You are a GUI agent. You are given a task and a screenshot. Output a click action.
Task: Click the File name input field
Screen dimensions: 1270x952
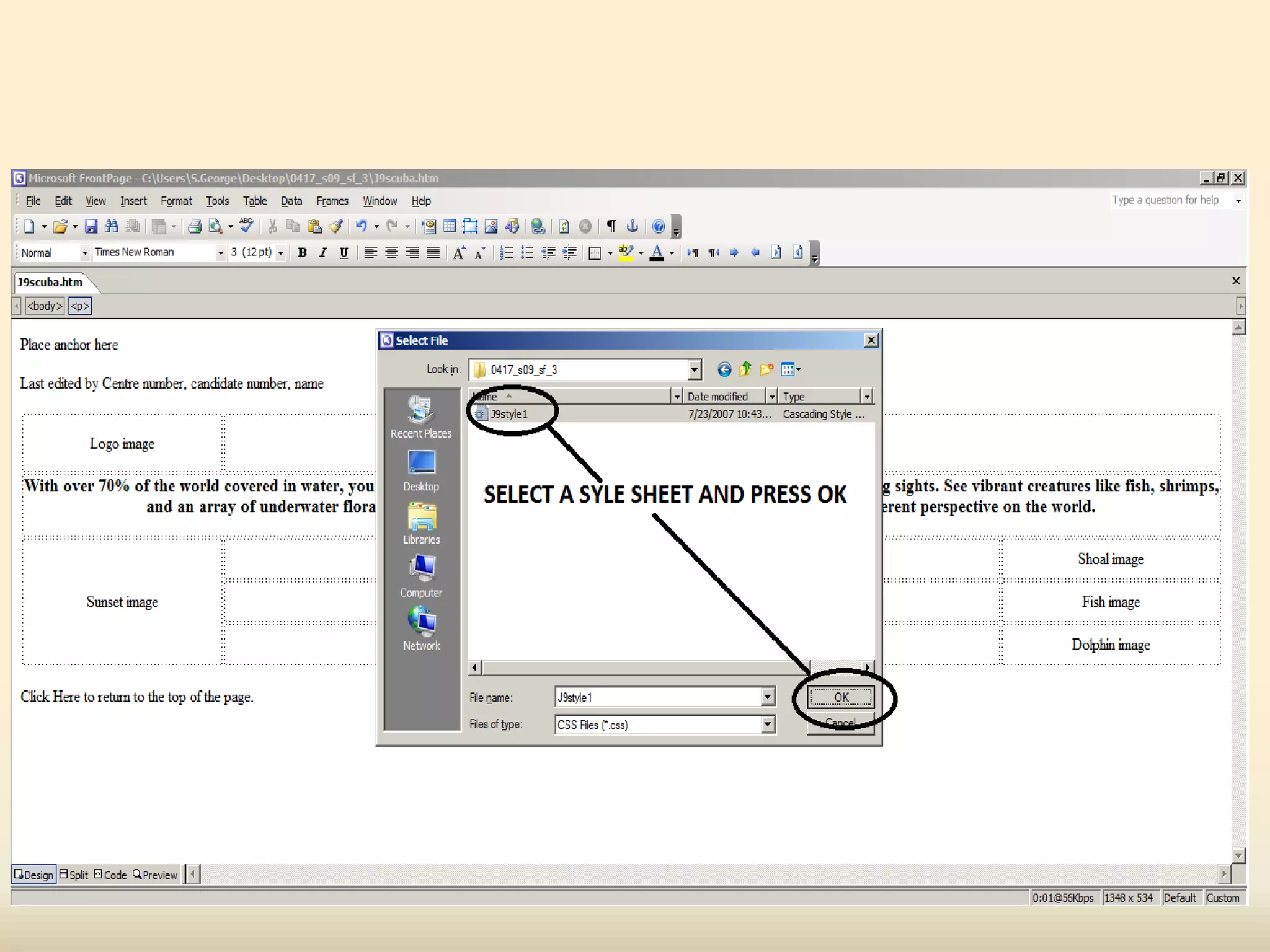click(657, 697)
